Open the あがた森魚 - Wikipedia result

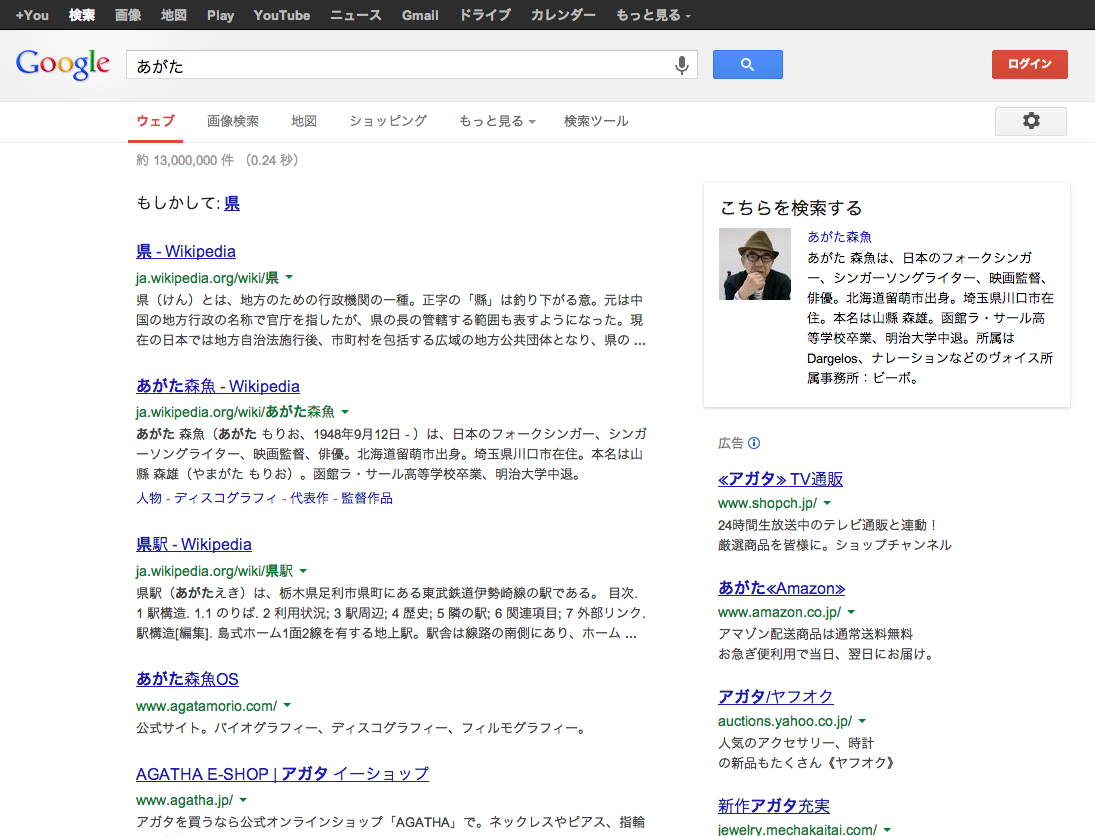[x=218, y=386]
